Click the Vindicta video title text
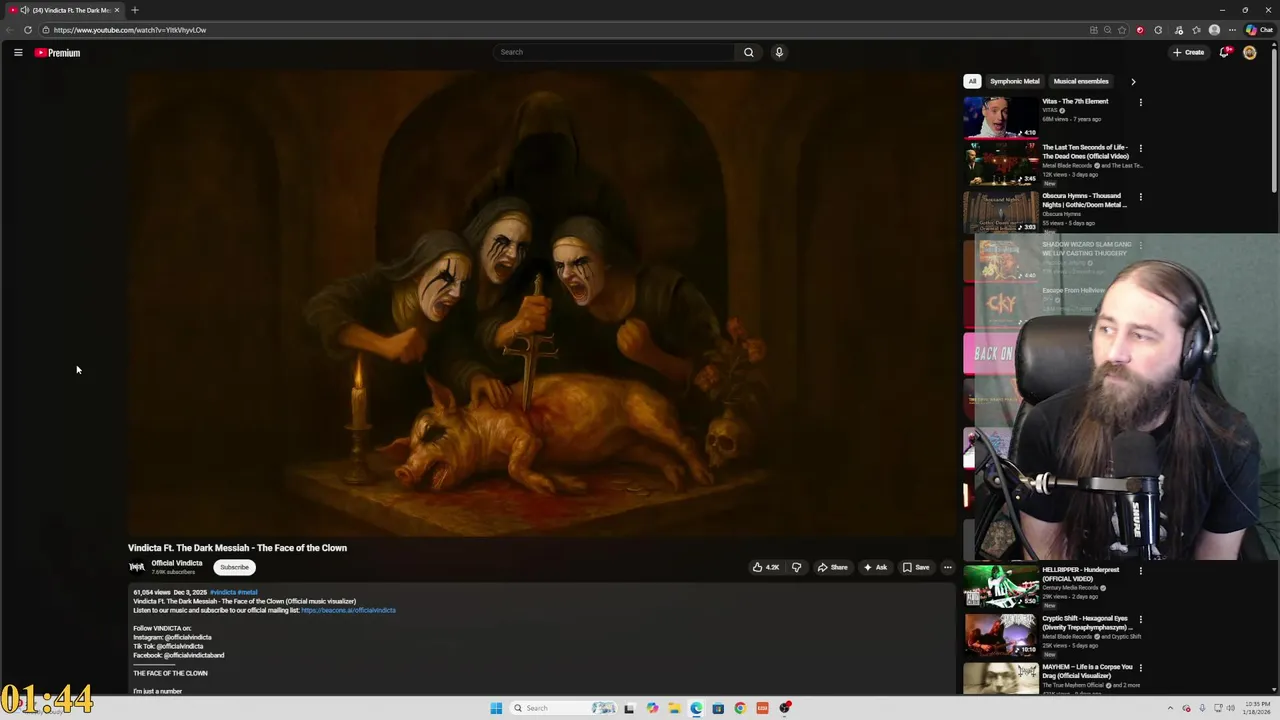 (237, 548)
